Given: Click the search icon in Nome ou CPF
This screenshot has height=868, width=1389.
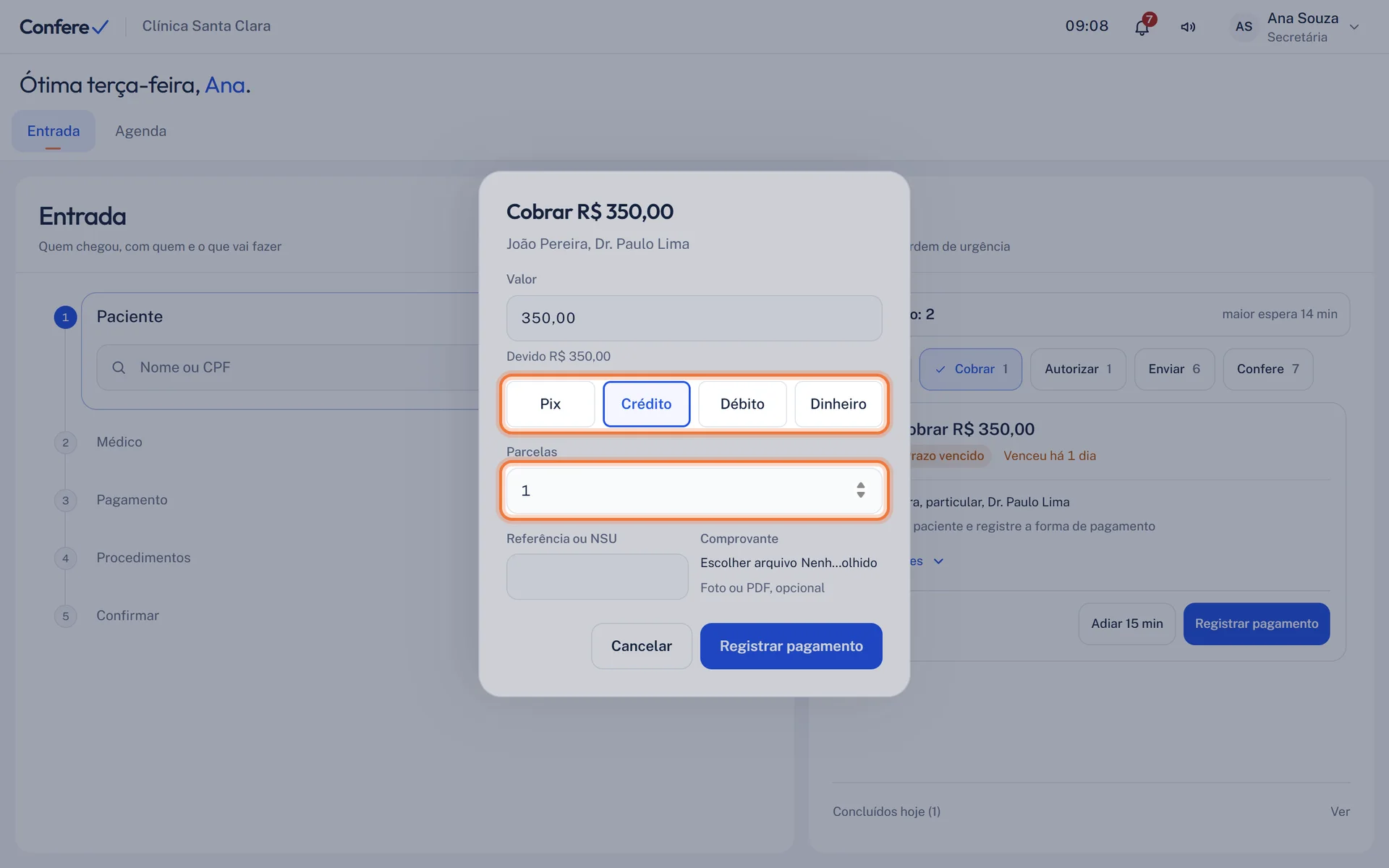Looking at the screenshot, I should click(x=119, y=367).
